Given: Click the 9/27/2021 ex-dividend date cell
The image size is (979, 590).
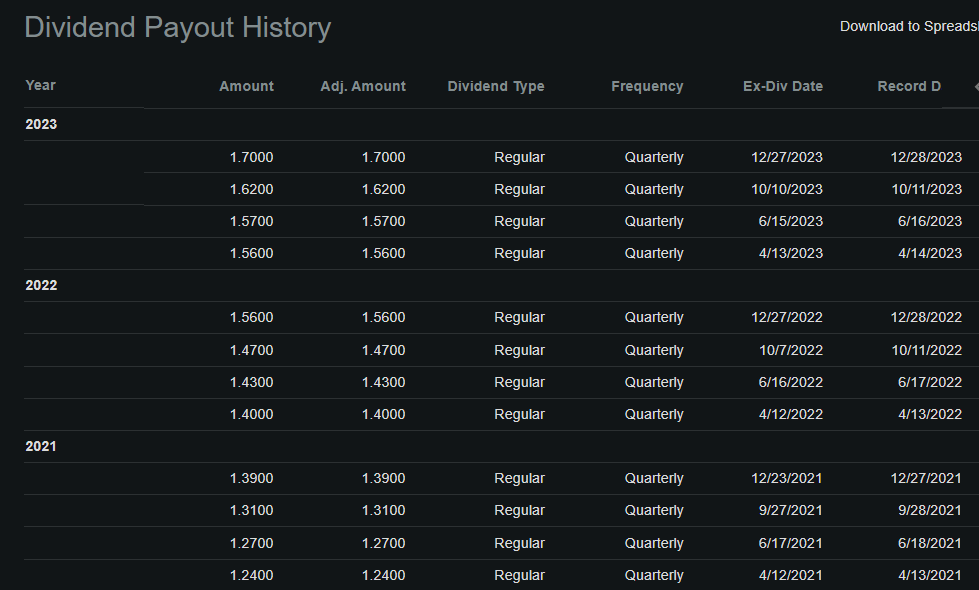Looking at the screenshot, I should pos(790,510).
